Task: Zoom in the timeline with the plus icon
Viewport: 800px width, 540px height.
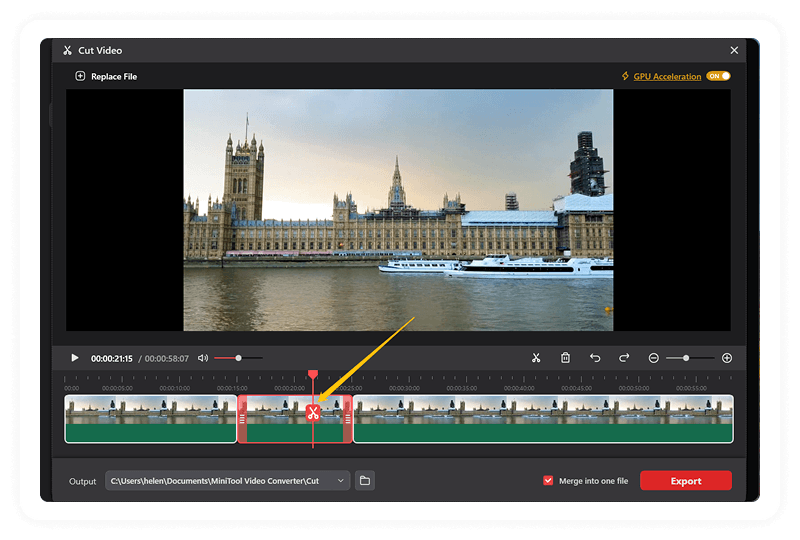Action: tap(727, 358)
